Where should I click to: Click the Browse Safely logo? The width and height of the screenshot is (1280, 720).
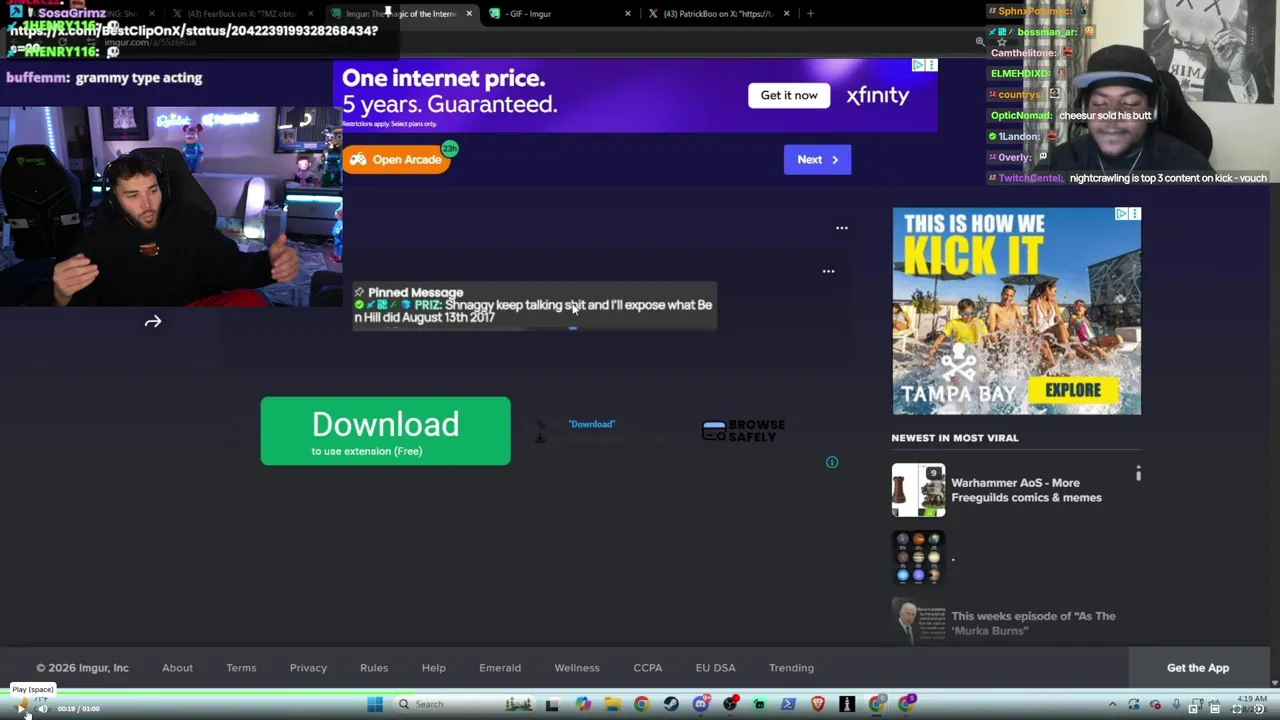pos(743,430)
